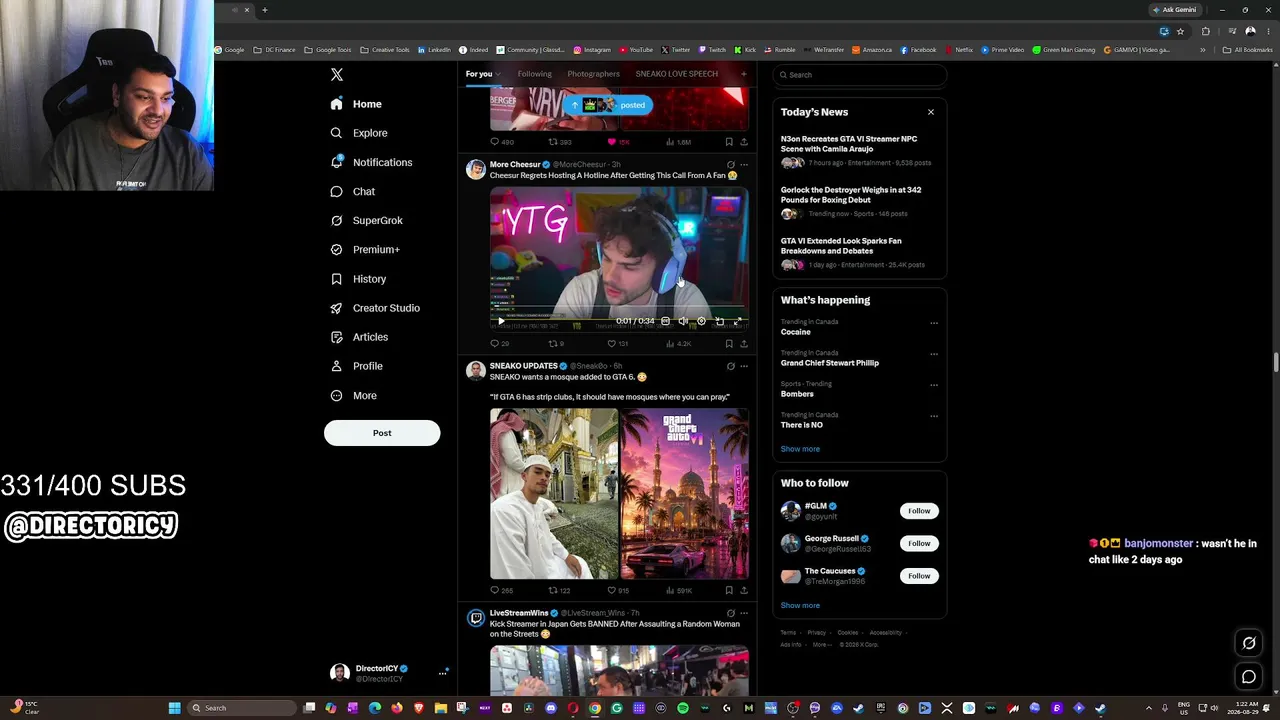
Task: Open Creator Studio in the sidebar
Action: 375,308
